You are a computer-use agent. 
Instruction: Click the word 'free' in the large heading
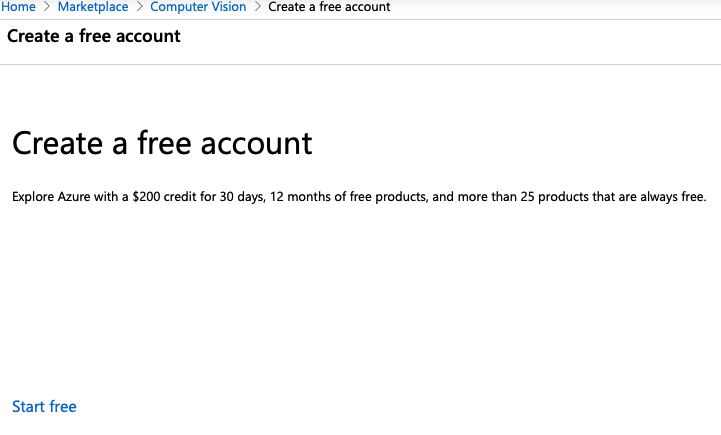click(x=162, y=143)
